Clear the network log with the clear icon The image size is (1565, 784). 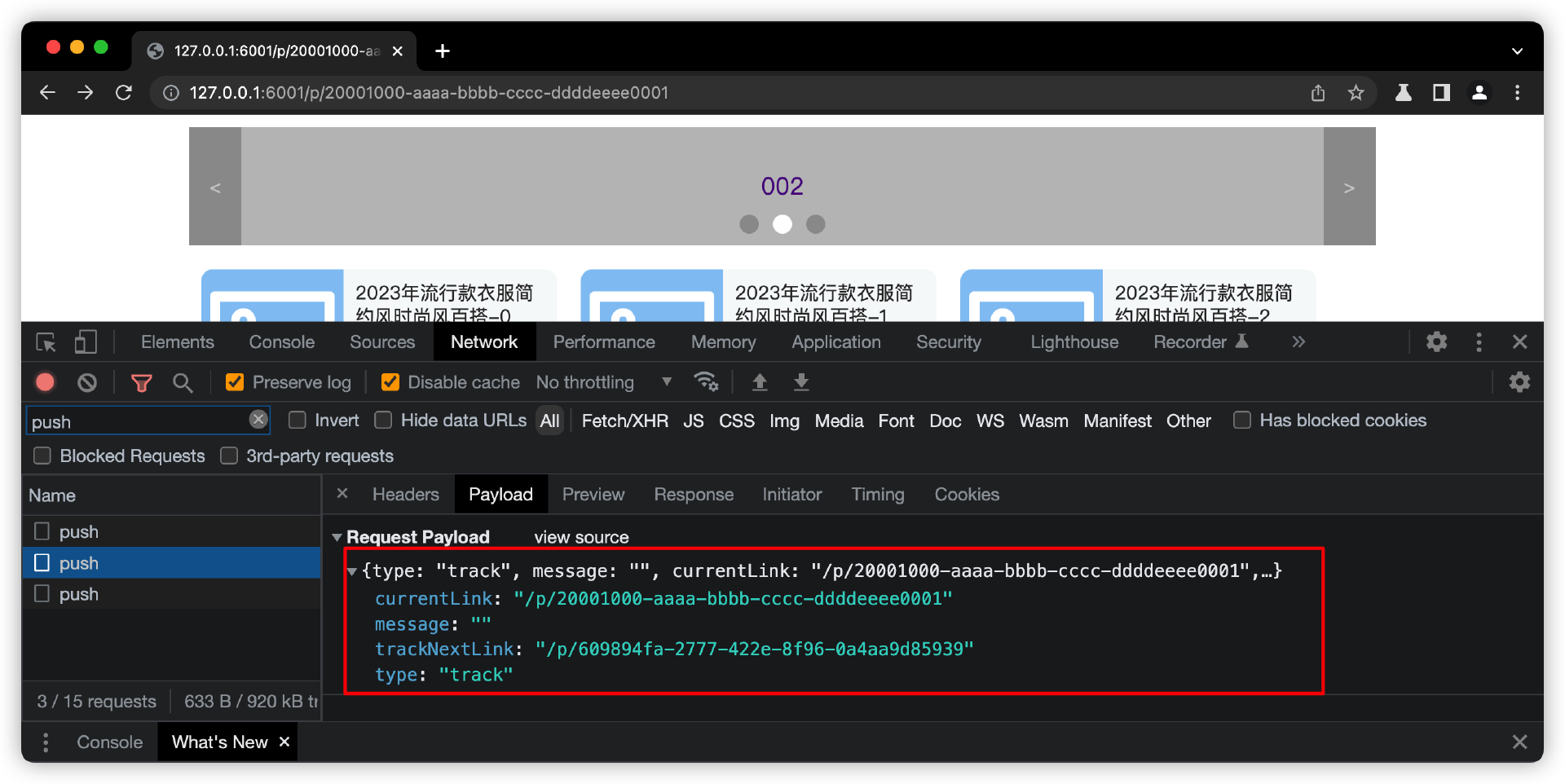(87, 382)
